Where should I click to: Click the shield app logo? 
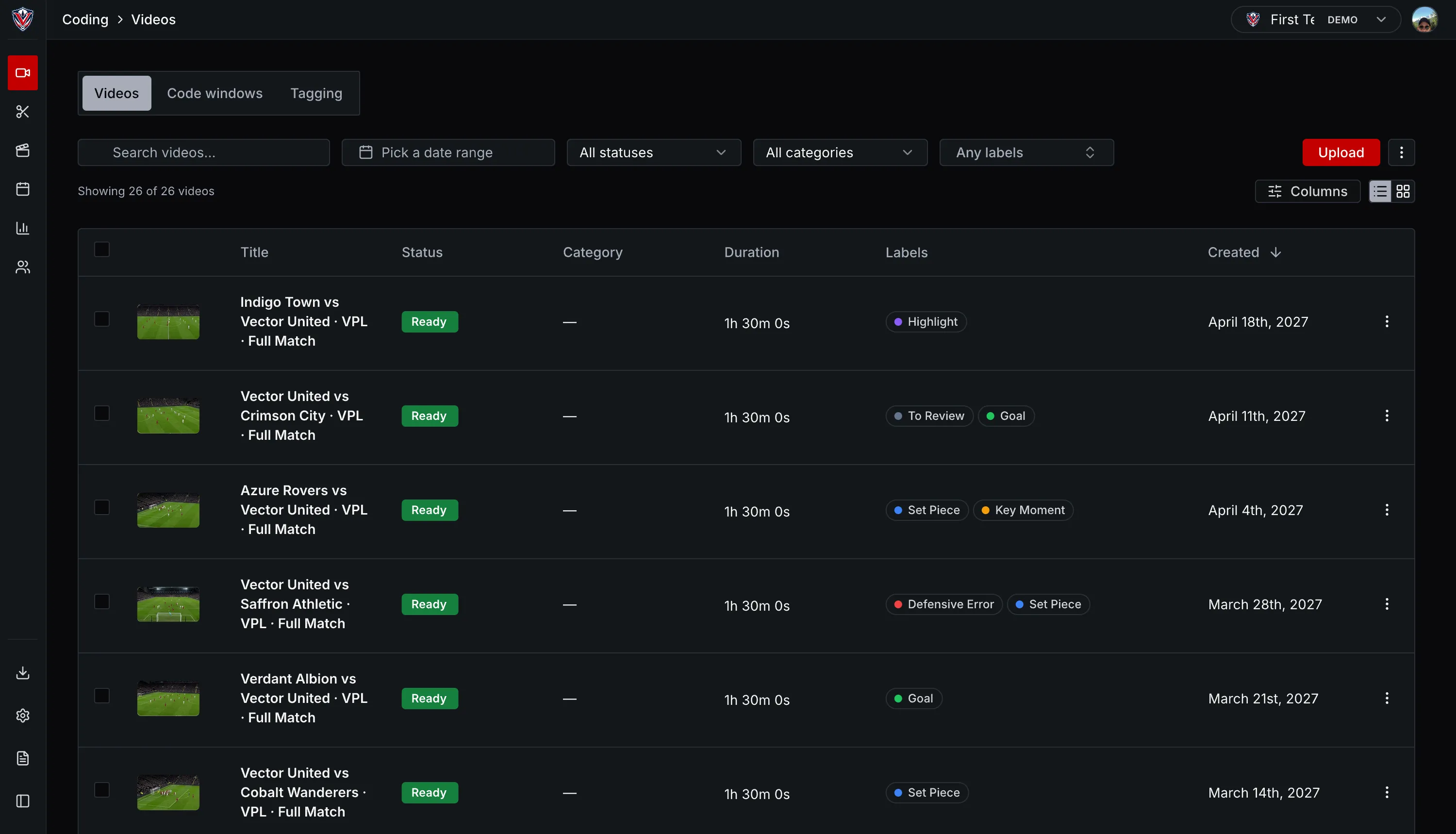(23, 19)
